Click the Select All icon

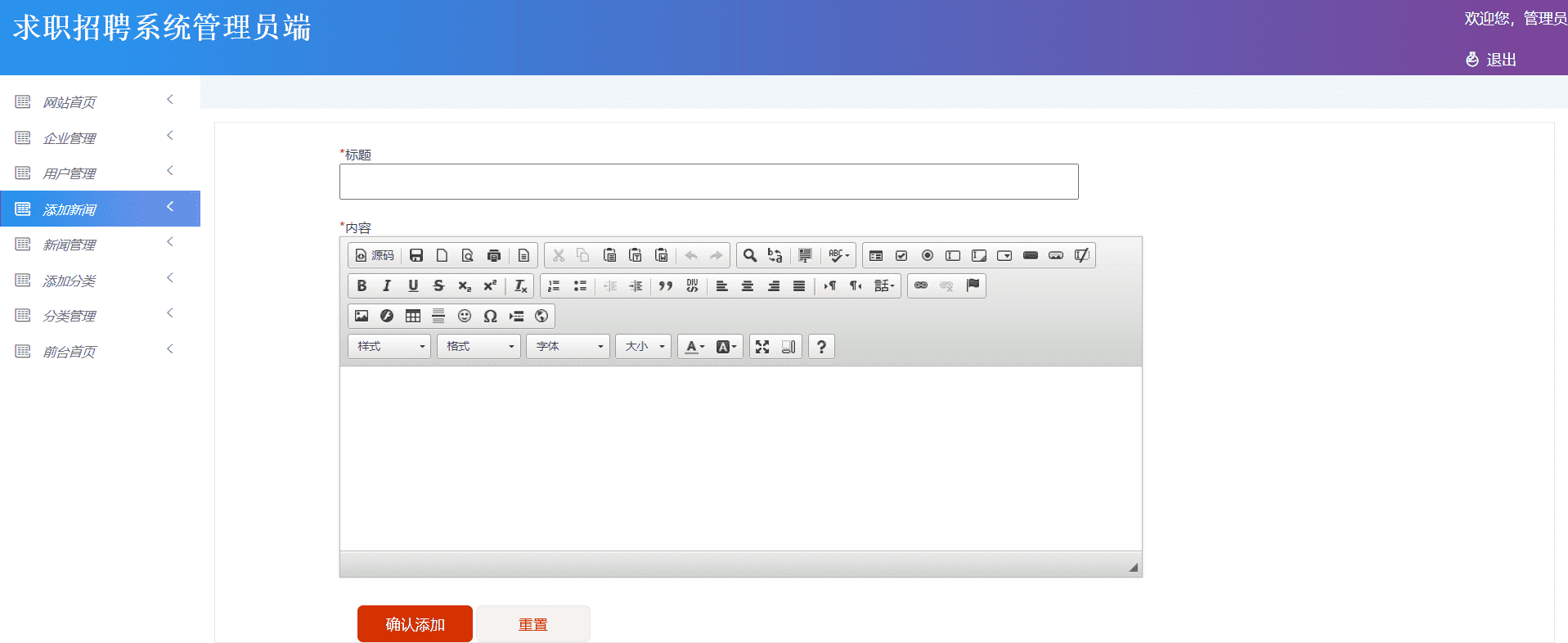pos(805,255)
